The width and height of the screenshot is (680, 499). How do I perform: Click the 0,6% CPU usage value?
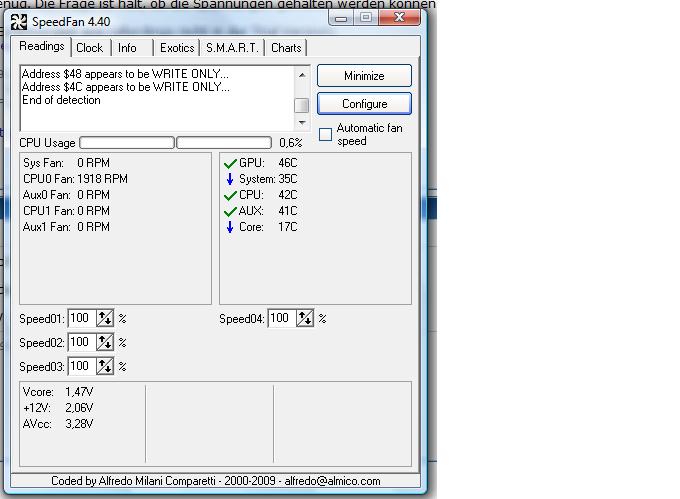291,143
